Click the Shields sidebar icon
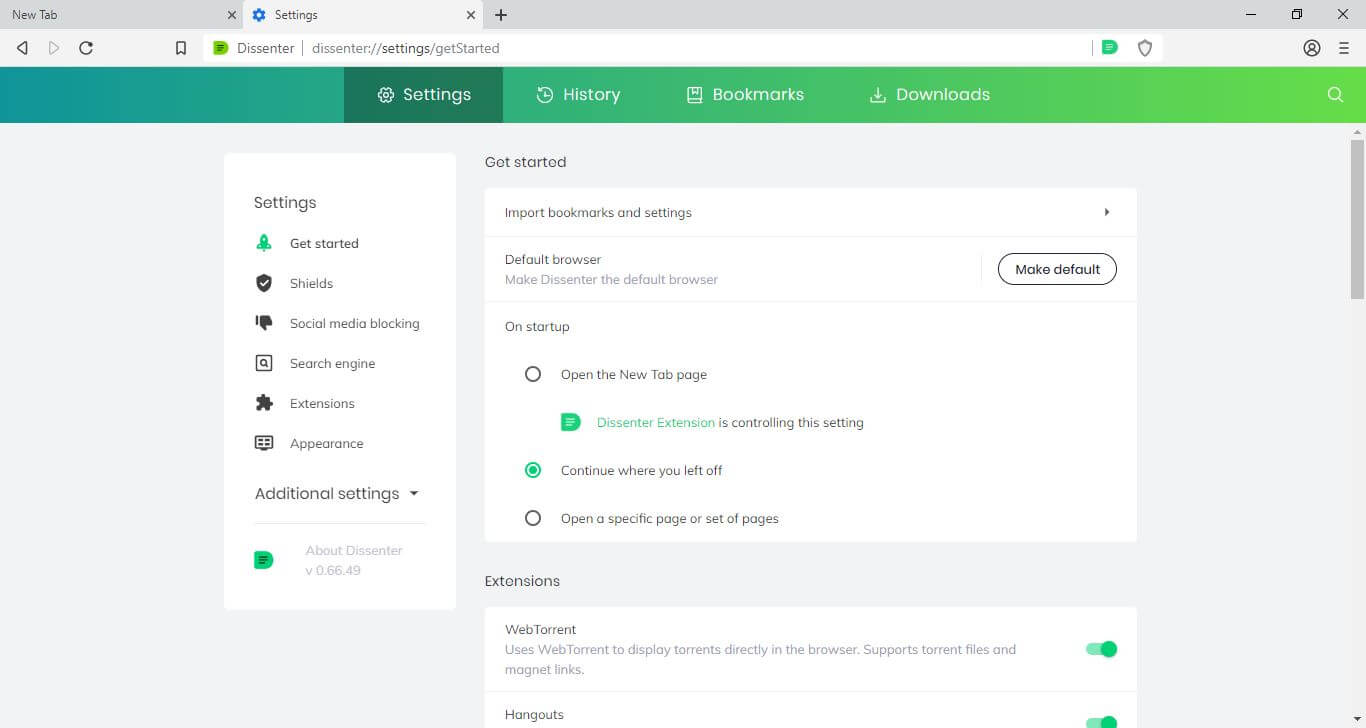 tap(264, 283)
